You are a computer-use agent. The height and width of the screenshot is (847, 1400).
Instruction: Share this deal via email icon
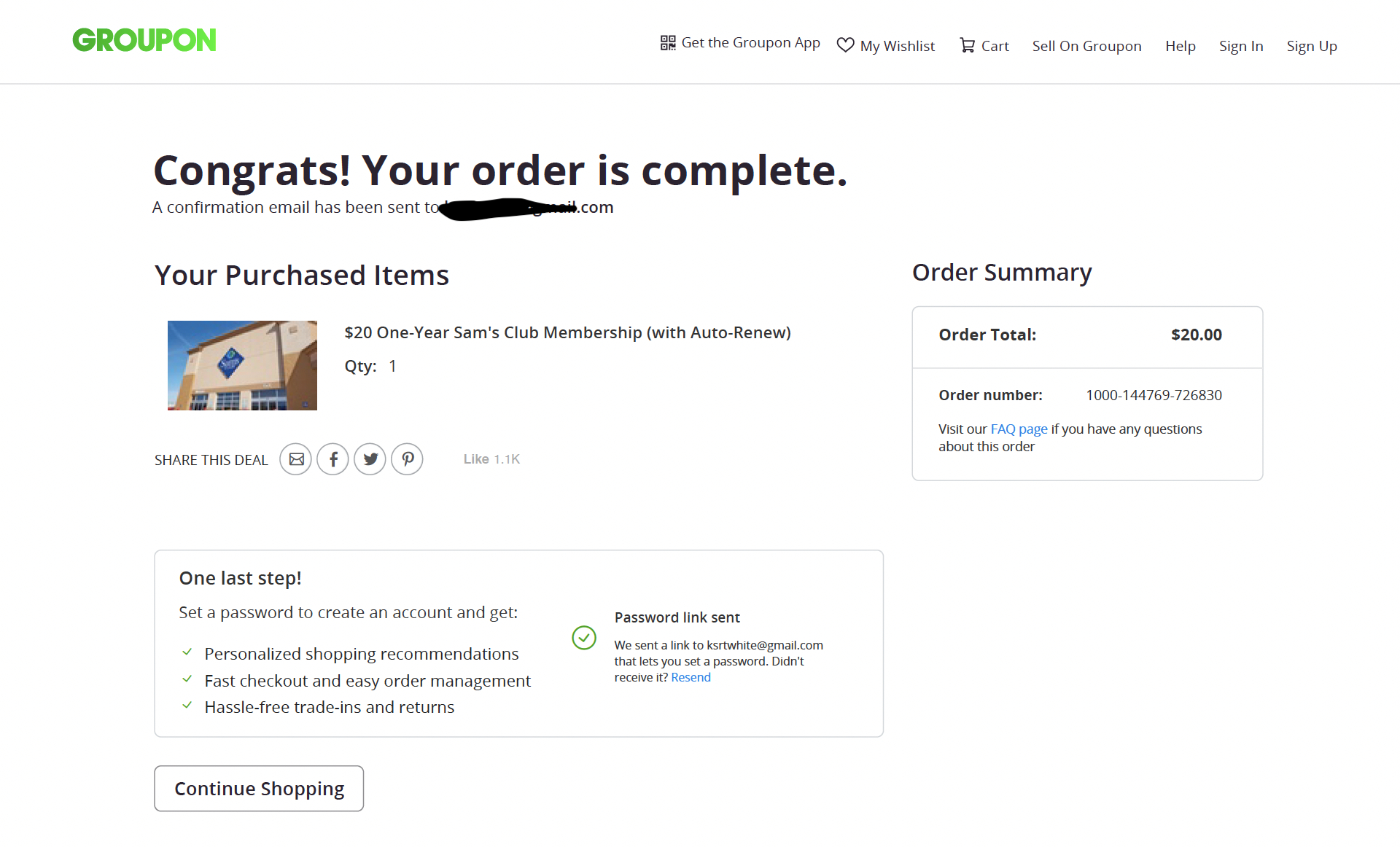click(x=296, y=459)
